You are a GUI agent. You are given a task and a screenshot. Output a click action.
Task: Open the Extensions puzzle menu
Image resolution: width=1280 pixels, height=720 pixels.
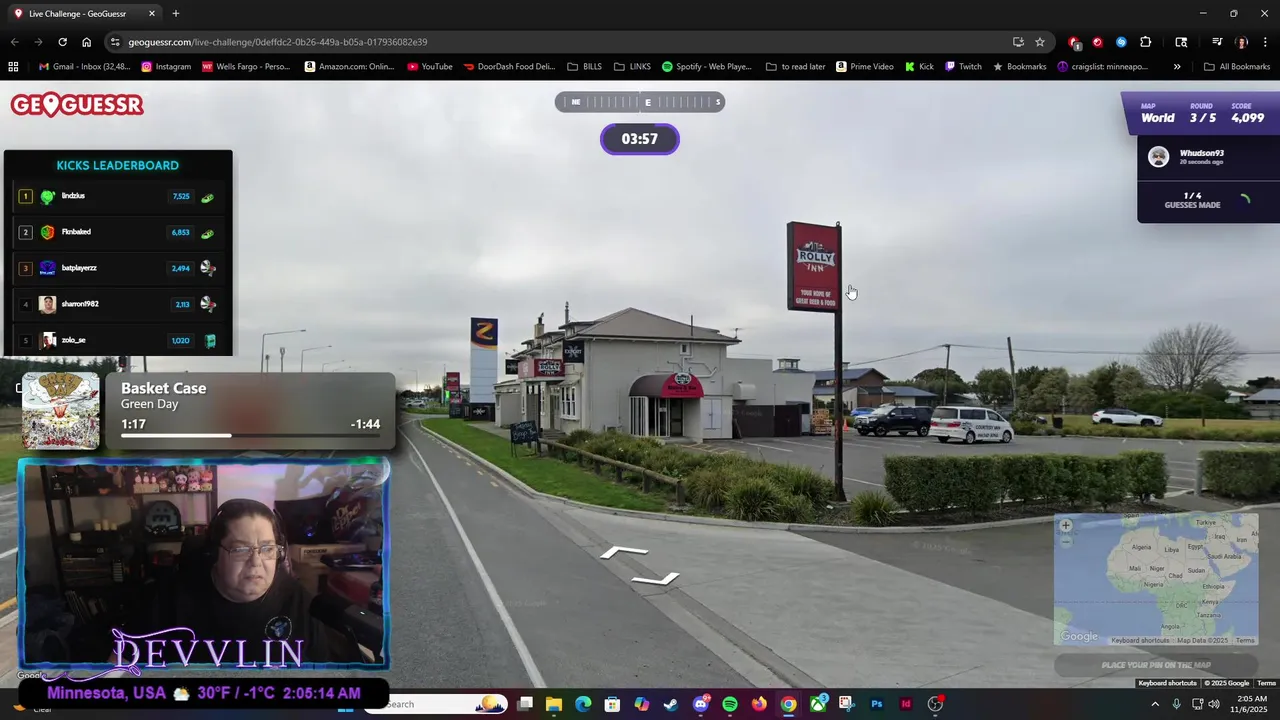(1145, 42)
